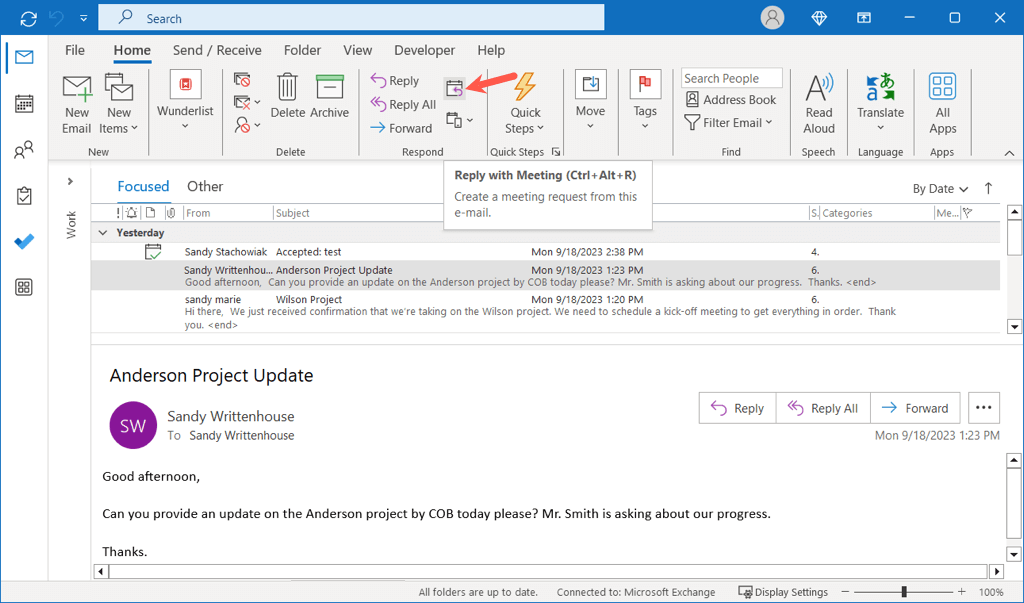Collapse the Yesterday message group
The image size is (1024, 603).
[102, 233]
